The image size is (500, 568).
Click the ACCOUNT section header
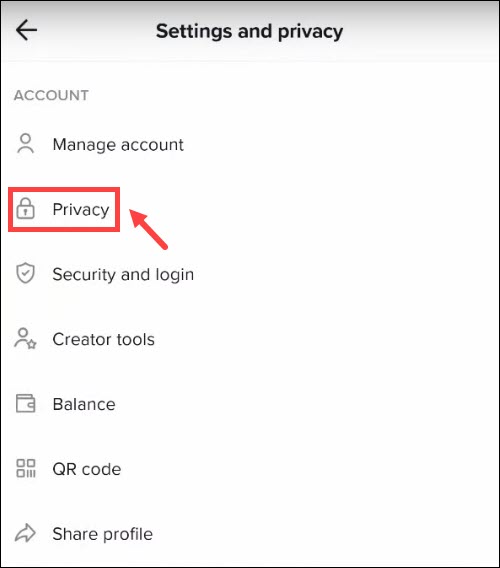51,95
